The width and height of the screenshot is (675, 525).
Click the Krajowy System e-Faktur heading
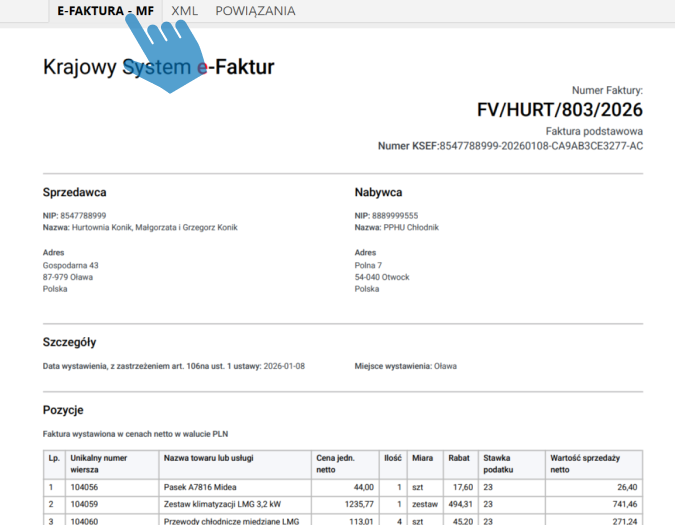[158, 67]
